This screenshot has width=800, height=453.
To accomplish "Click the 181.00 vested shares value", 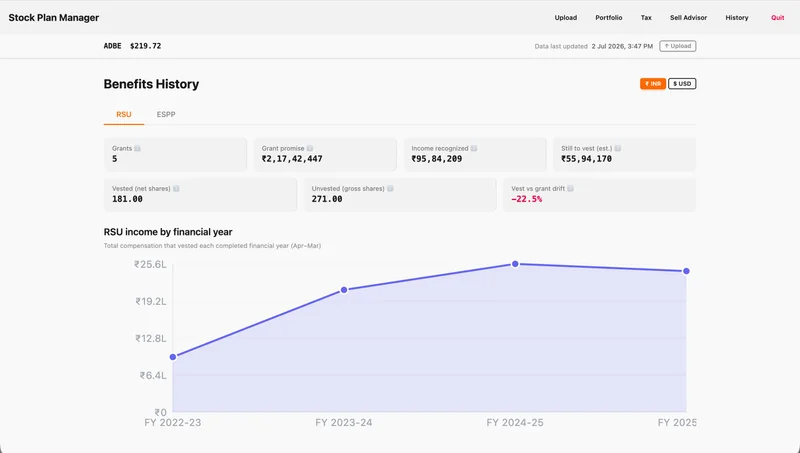I will (x=127, y=199).
